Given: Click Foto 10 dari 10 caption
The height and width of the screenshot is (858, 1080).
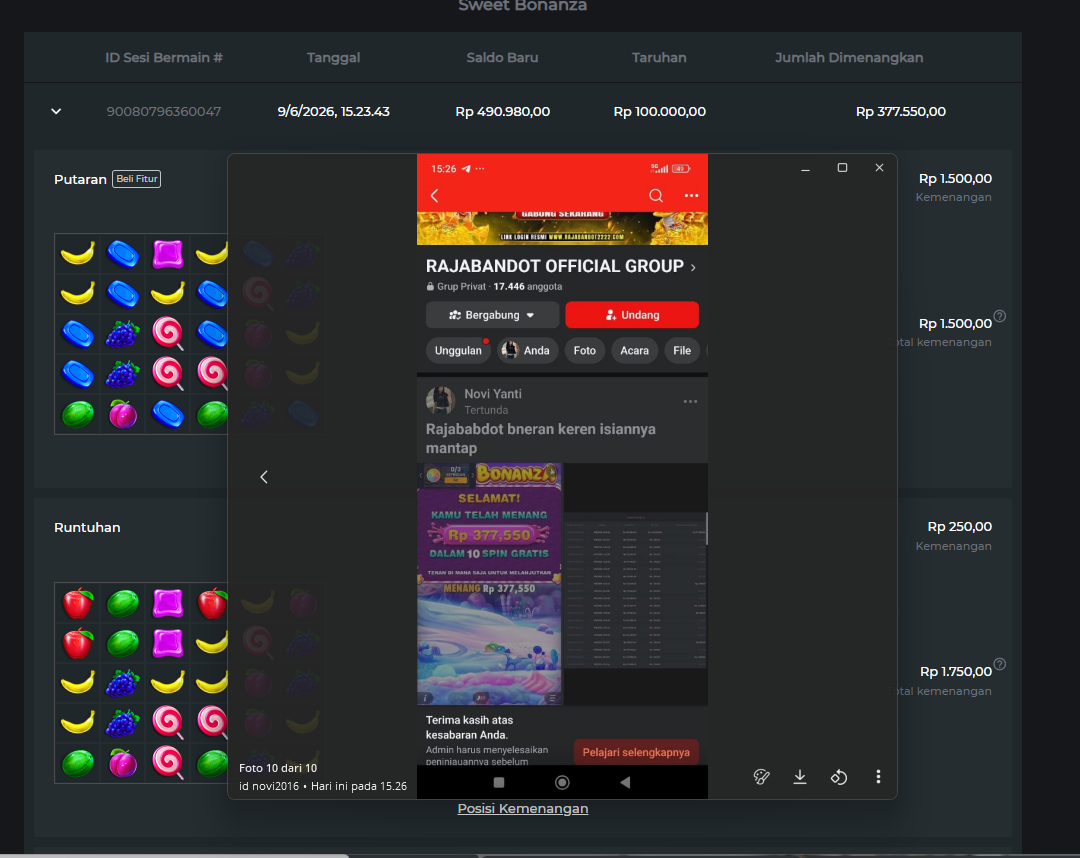Looking at the screenshot, I should pyautogui.click(x=278, y=768).
